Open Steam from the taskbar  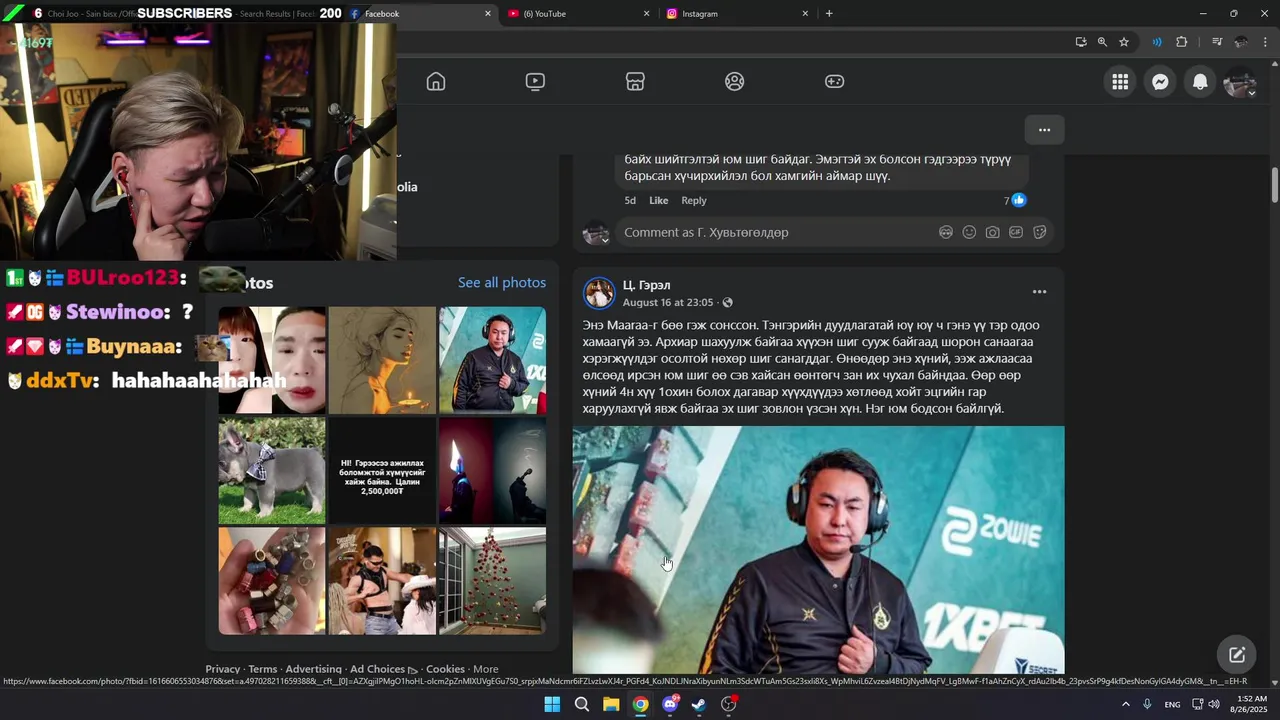pos(699,704)
